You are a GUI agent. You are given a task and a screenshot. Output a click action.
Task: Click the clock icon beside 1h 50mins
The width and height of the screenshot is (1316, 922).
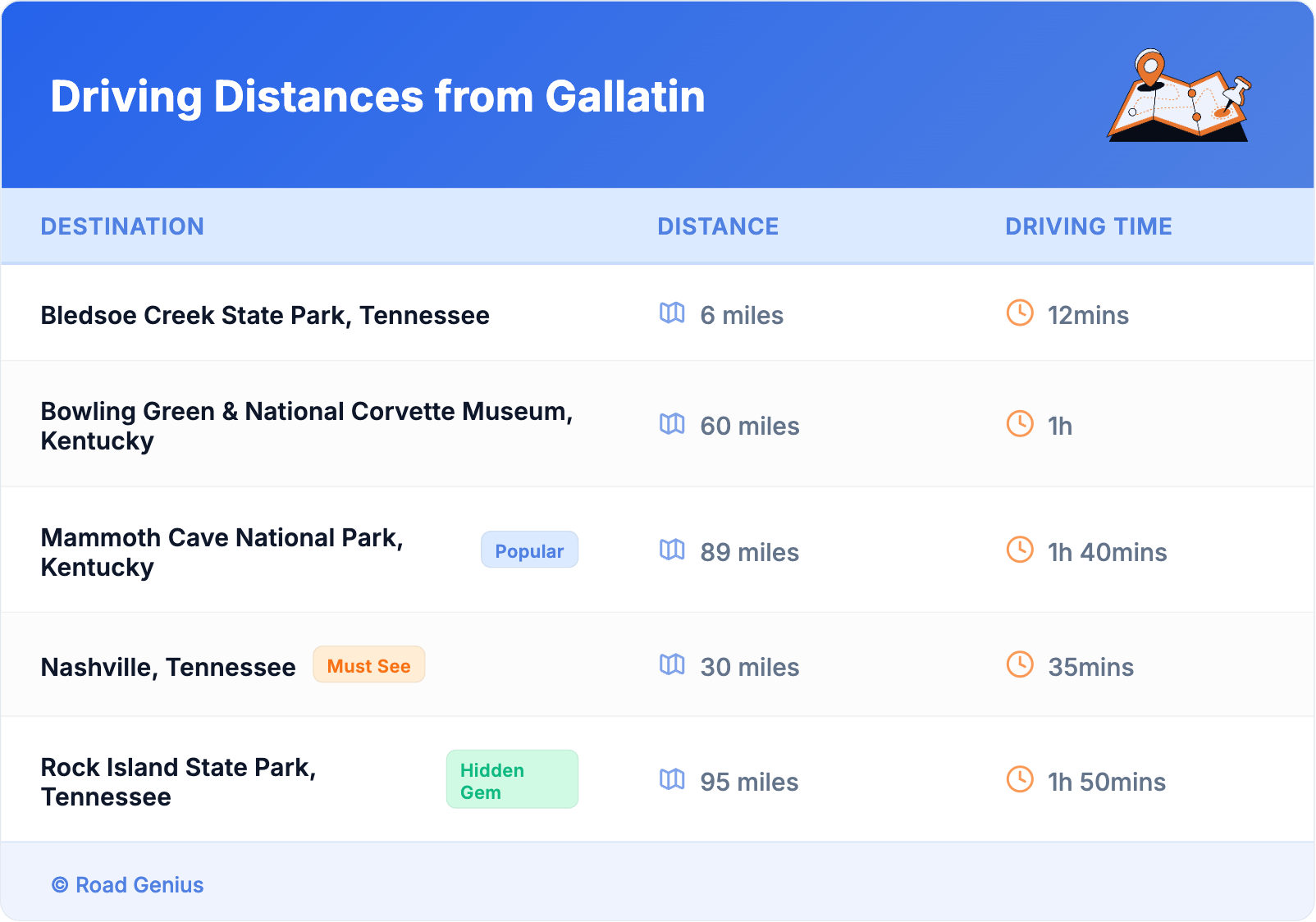[x=1020, y=780]
